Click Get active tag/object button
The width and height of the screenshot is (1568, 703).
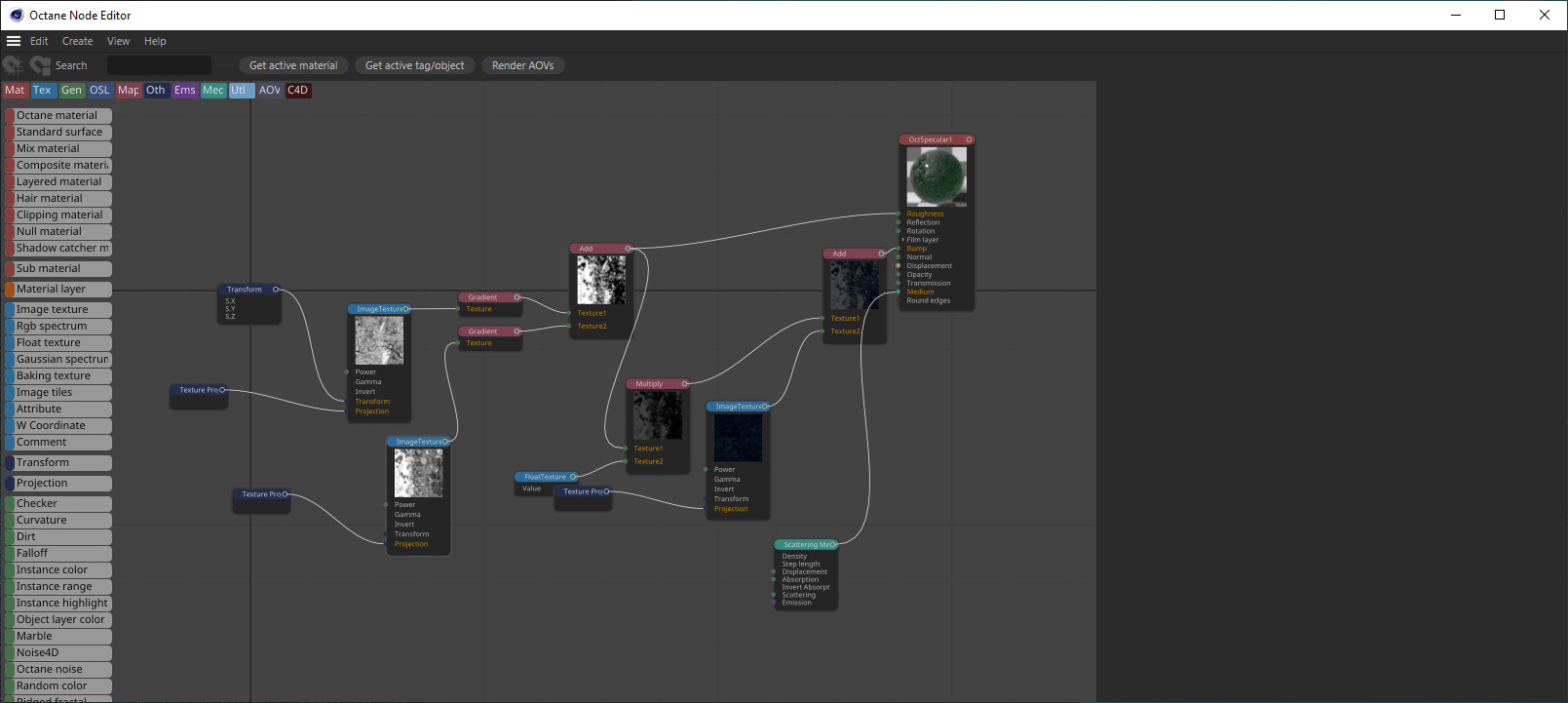click(x=415, y=65)
